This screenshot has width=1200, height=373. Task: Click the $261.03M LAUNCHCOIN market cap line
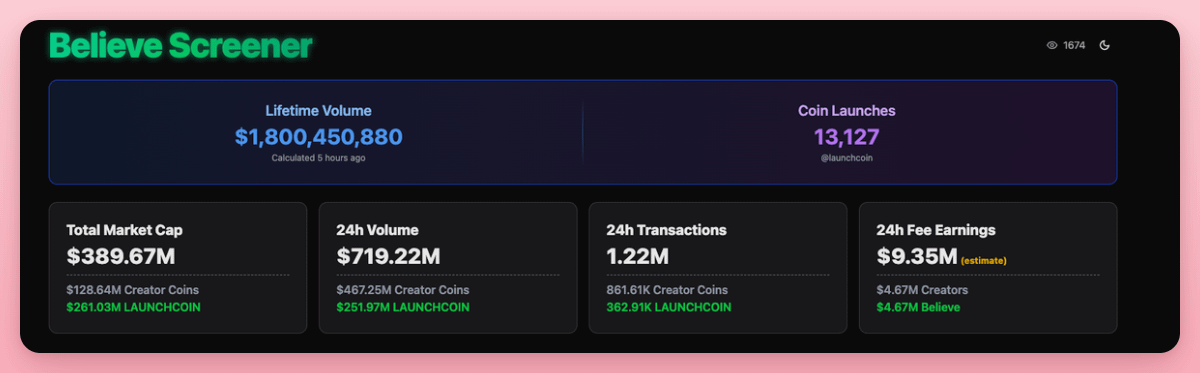click(134, 307)
